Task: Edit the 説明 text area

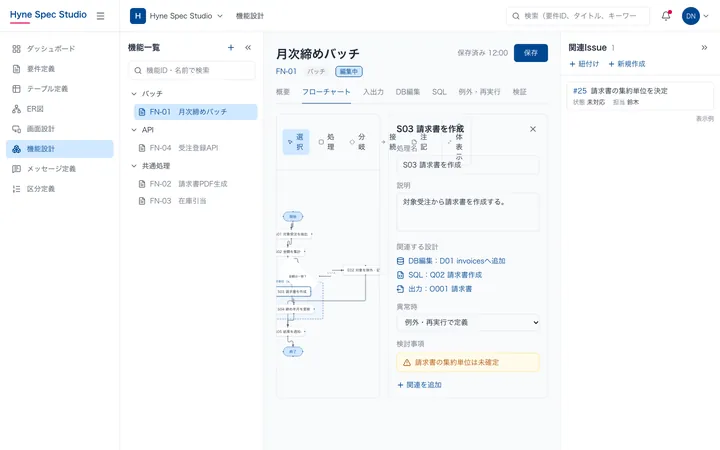Action: click(467, 212)
